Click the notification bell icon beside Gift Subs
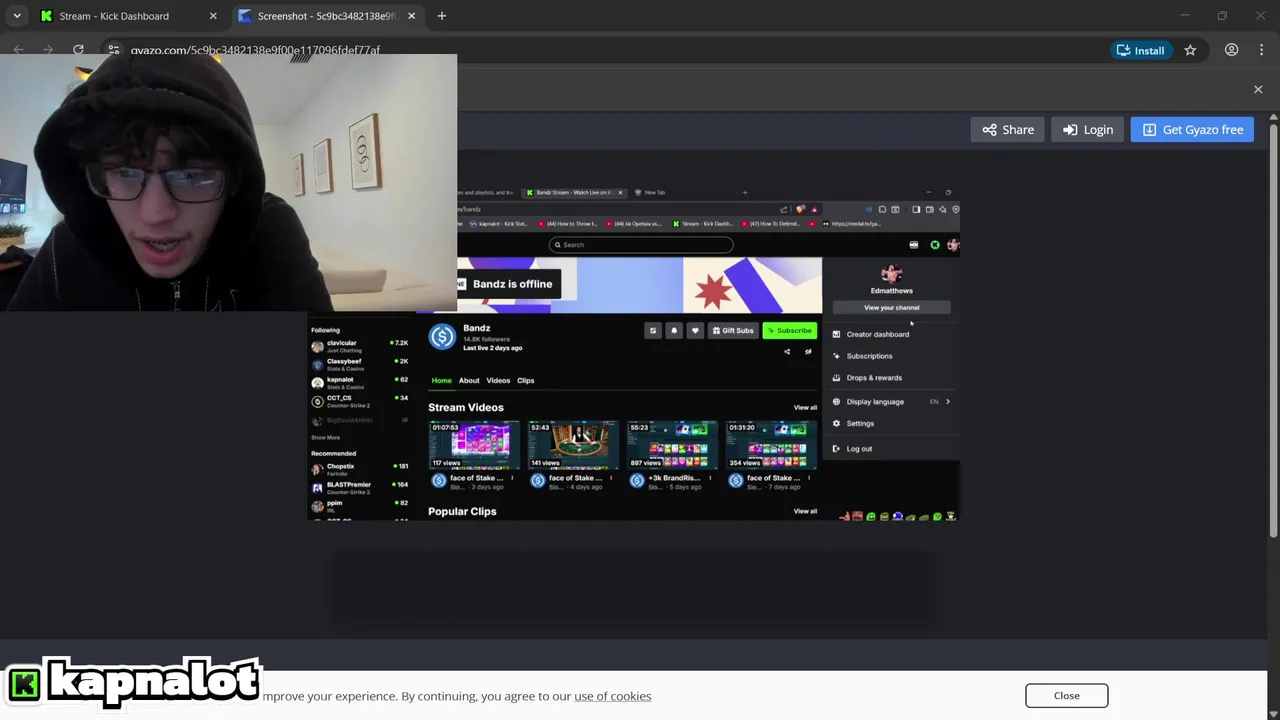Image resolution: width=1280 pixels, height=720 pixels. point(674,331)
